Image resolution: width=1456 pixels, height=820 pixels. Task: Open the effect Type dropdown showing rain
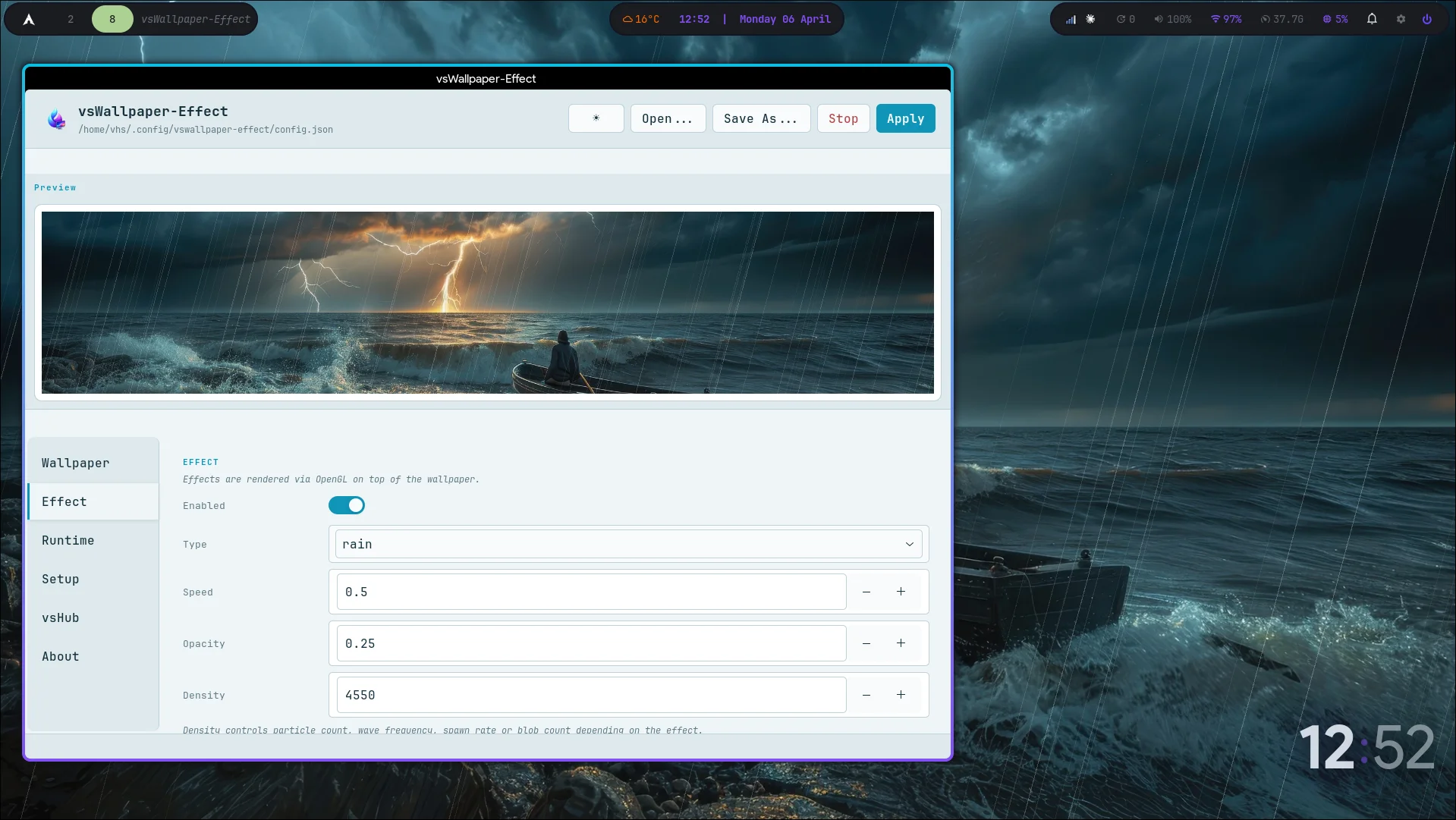(x=629, y=544)
